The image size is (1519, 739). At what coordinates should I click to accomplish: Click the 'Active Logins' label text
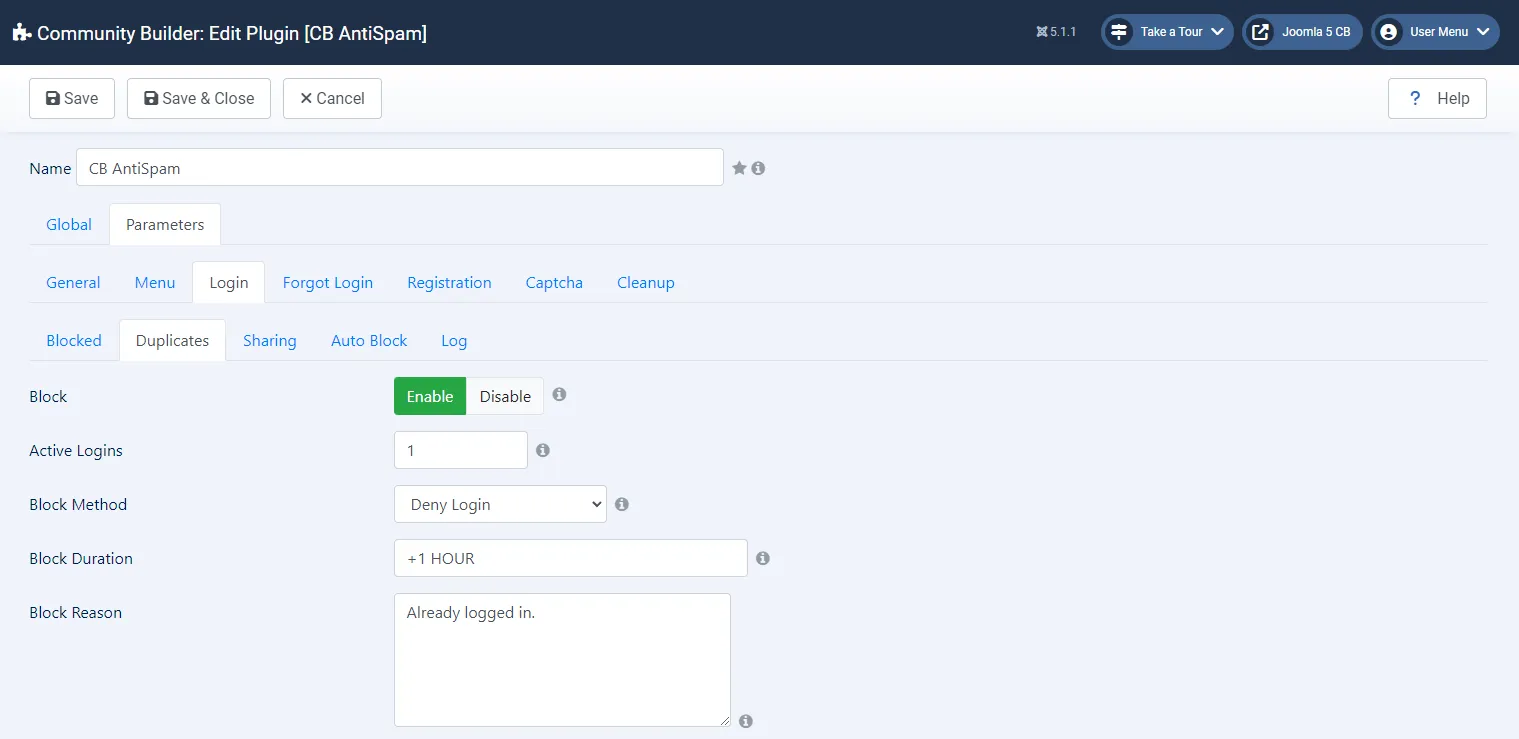pyautogui.click(x=76, y=450)
